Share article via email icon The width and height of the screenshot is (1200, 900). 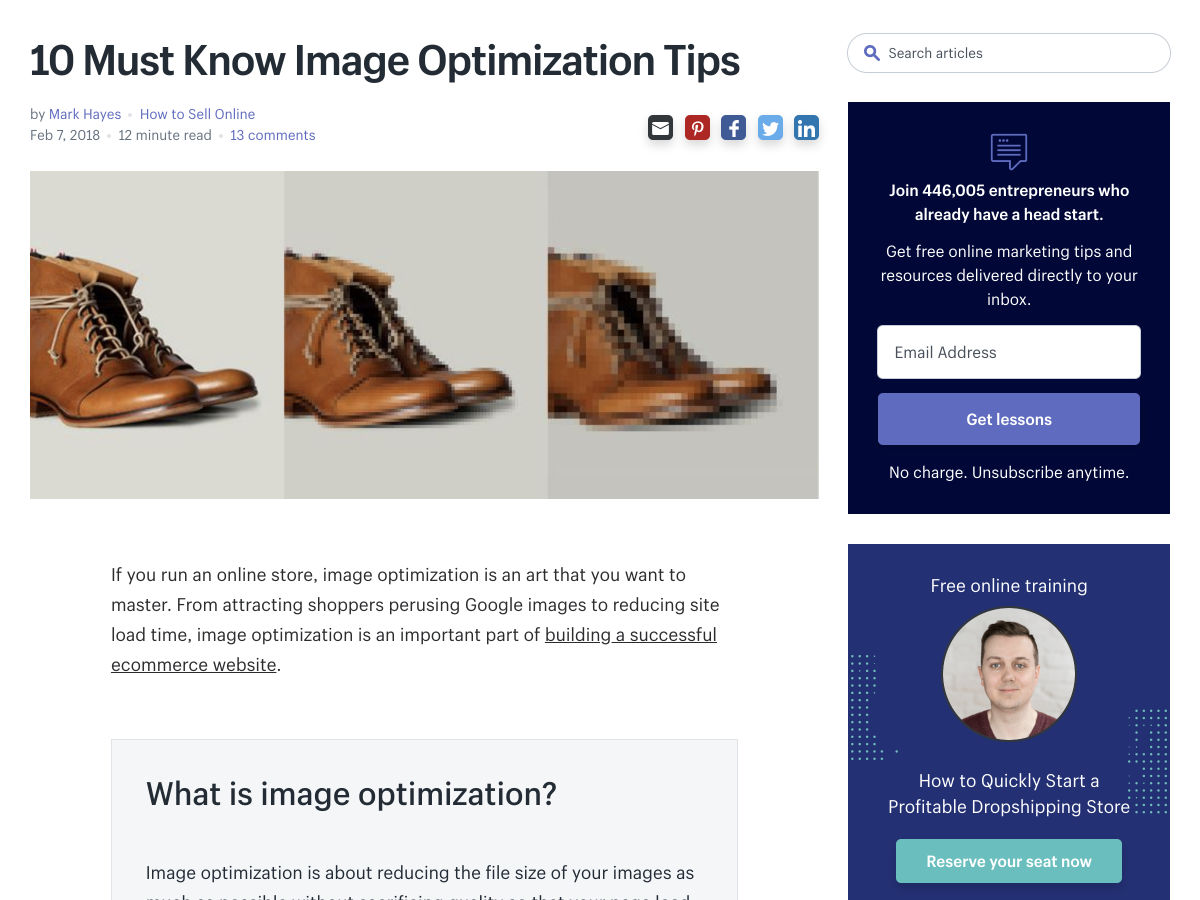tap(660, 128)
